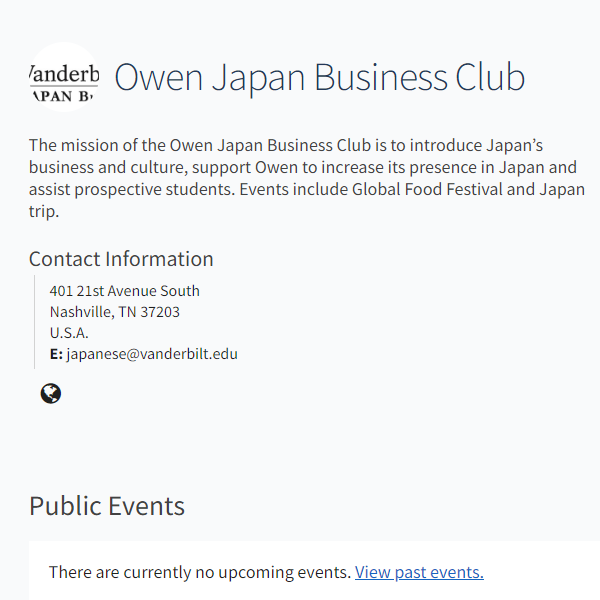Screen dimensions: 600x600
Task: Click the 401 21st Avenue South address line
Action: (x=124, y=291)
